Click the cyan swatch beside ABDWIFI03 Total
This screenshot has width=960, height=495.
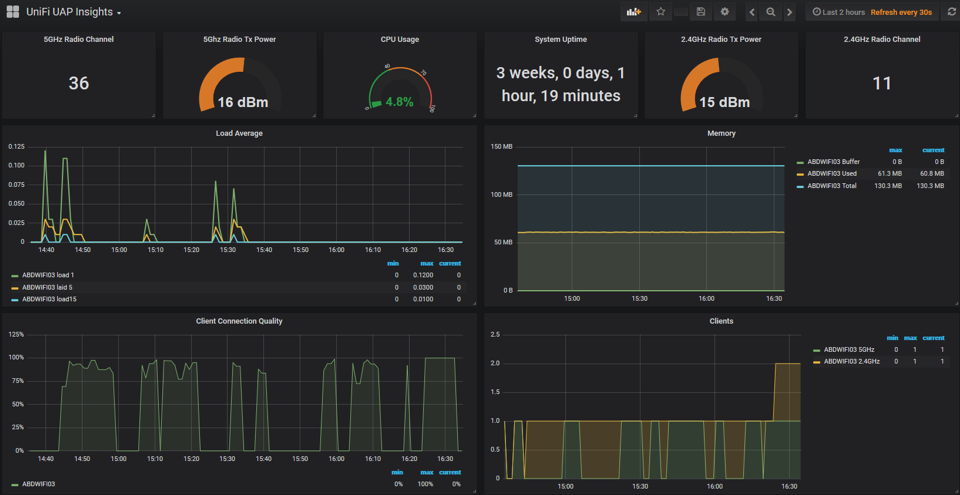click(x=800, y=186)
